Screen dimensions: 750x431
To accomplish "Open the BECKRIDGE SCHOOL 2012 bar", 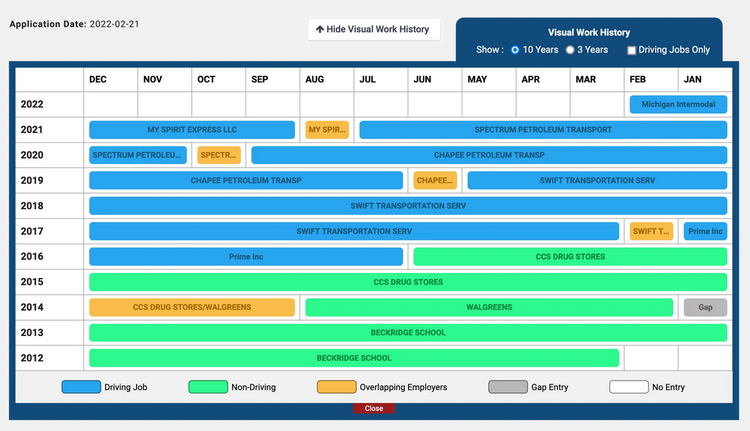I will click(354, 358).
